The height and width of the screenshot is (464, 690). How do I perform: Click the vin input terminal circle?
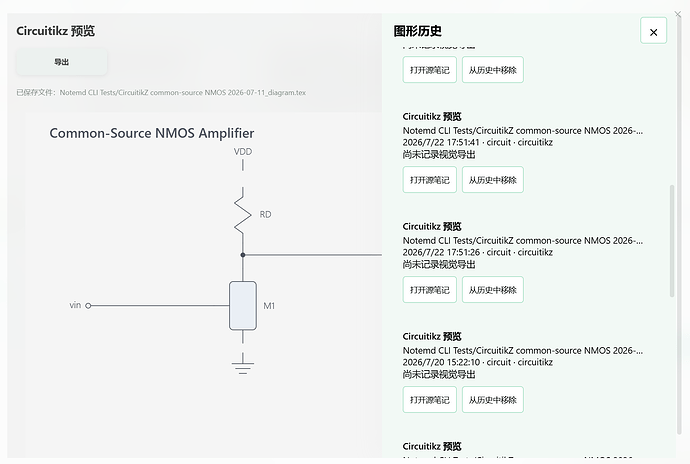point(88,306)
